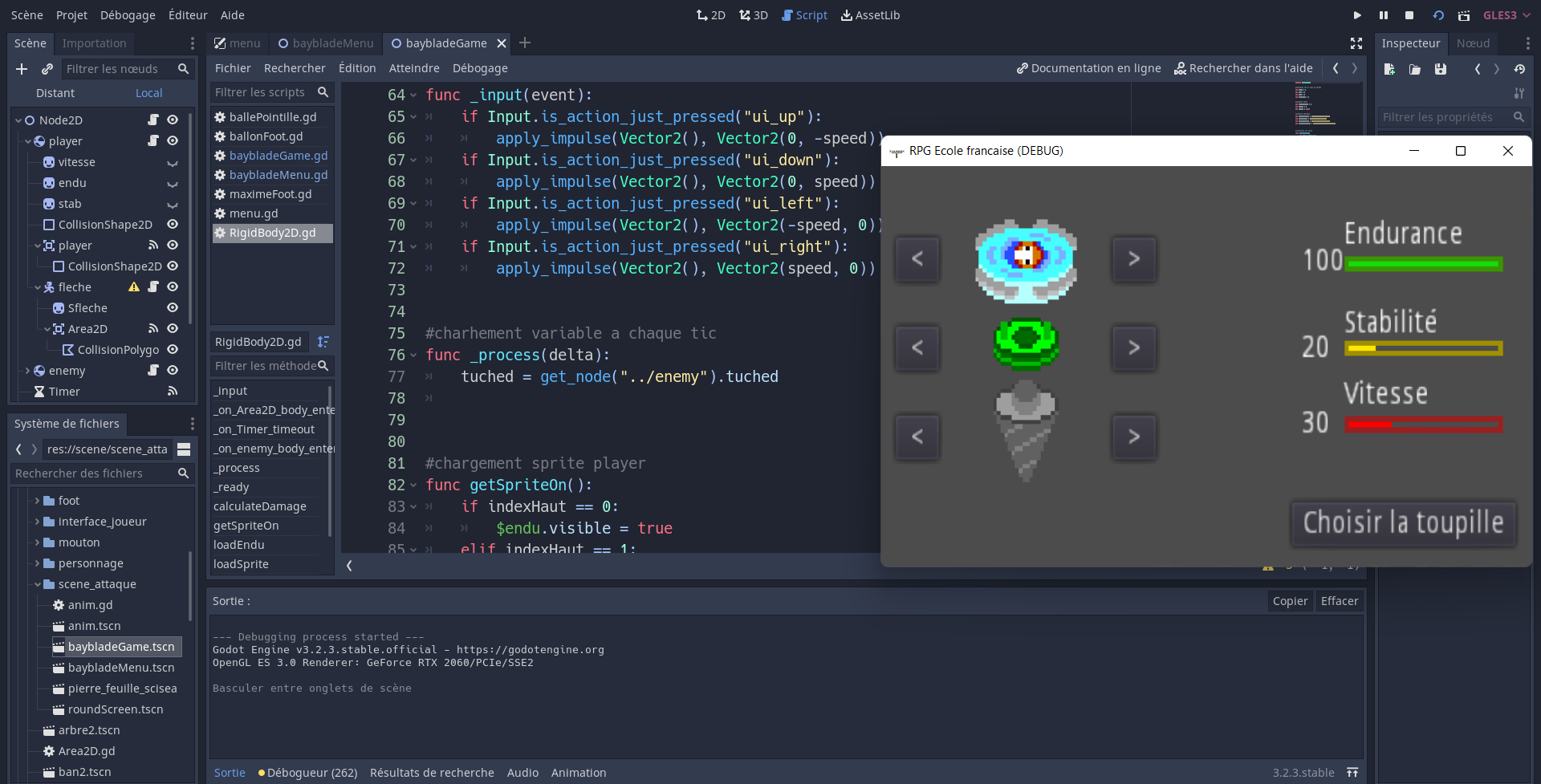Viewport: 1541px width, 784px height.
Task: Open the Projet menu
Action: pos(71,15)
